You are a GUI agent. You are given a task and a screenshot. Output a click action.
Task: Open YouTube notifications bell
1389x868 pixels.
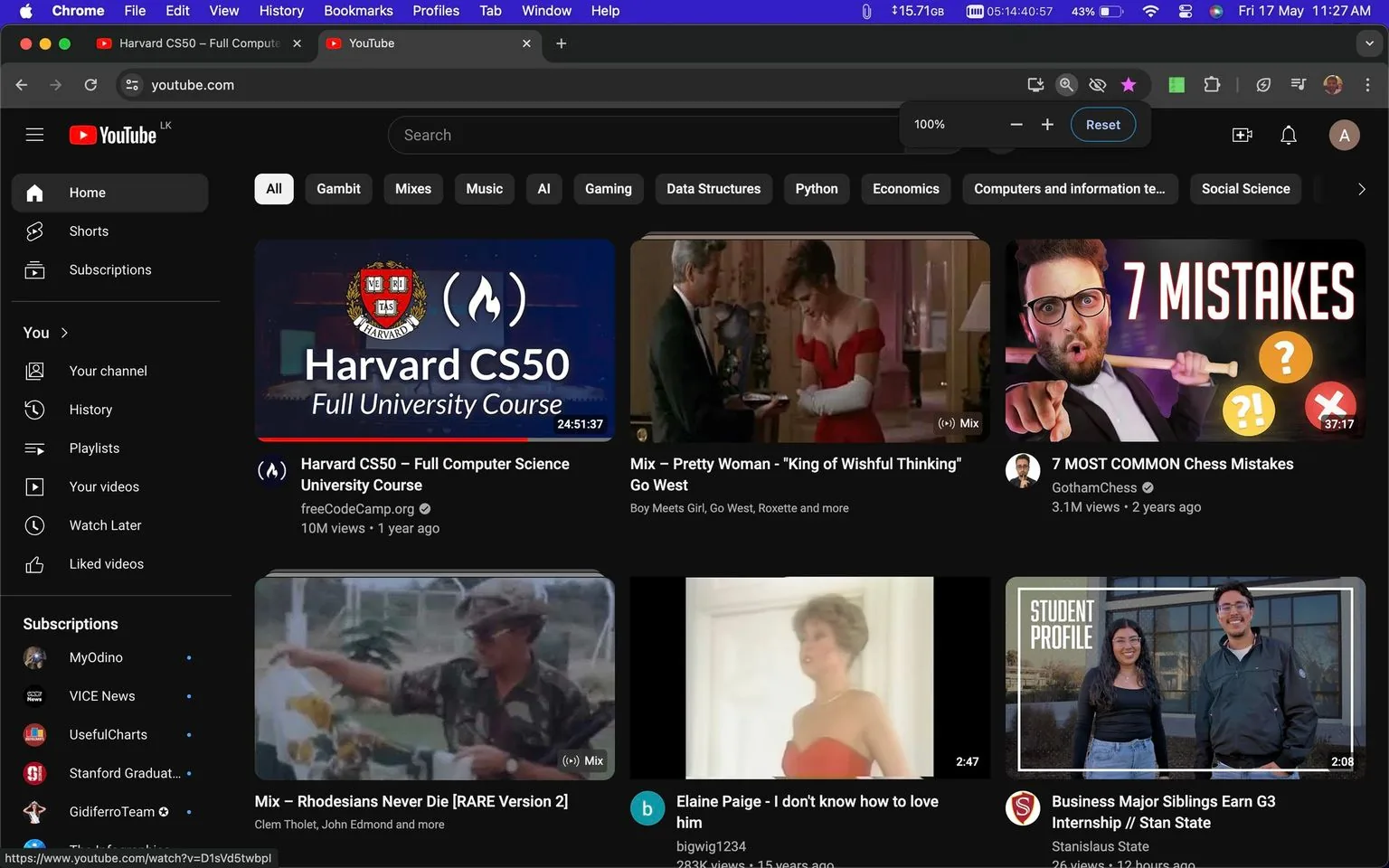1288,134
